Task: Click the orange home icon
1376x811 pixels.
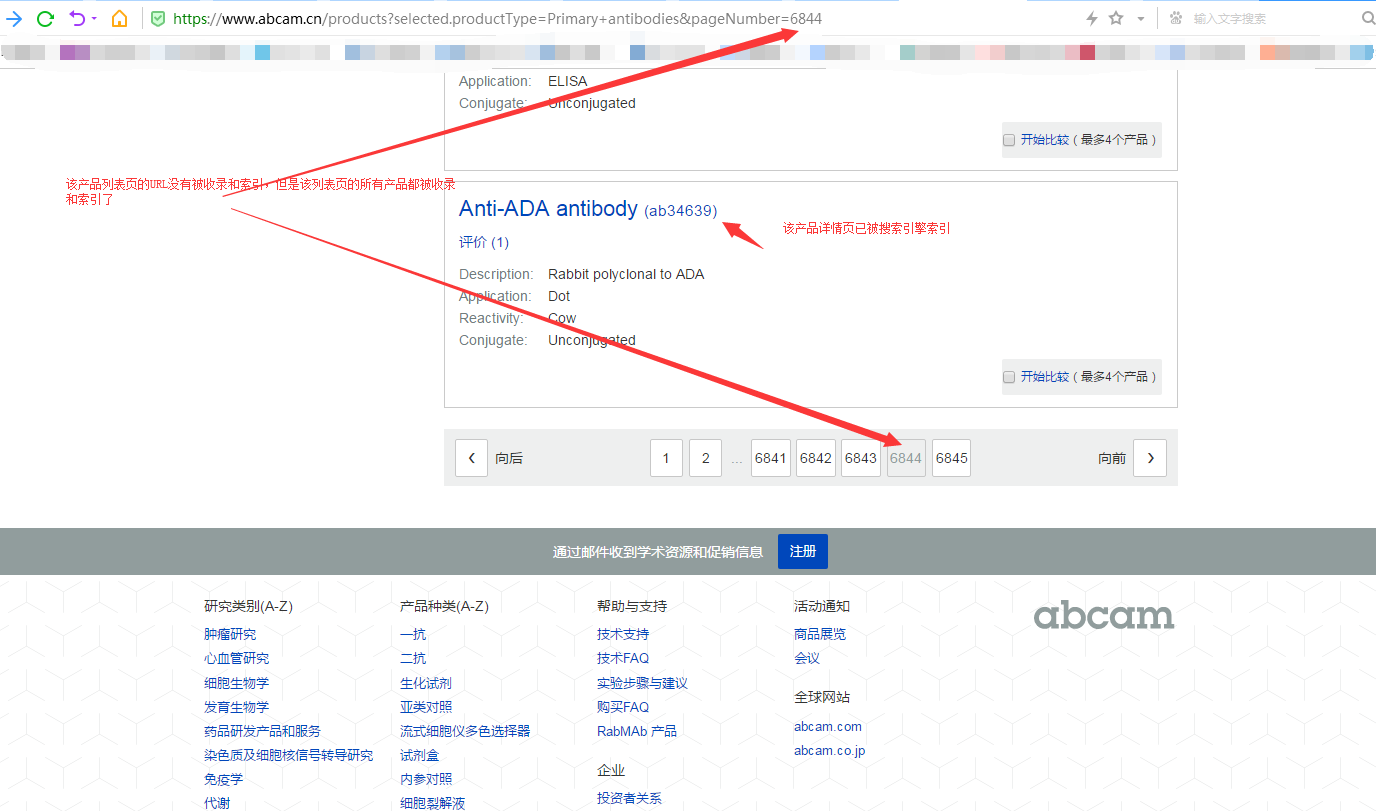Action: 119,18
